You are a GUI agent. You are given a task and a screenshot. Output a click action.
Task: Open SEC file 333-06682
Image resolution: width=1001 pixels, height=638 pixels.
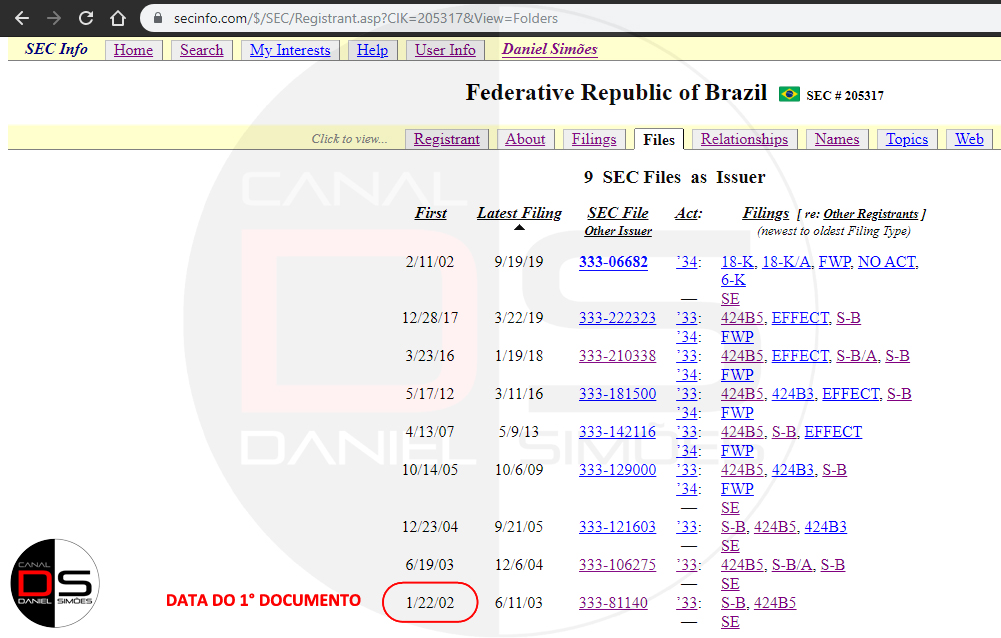613,262
